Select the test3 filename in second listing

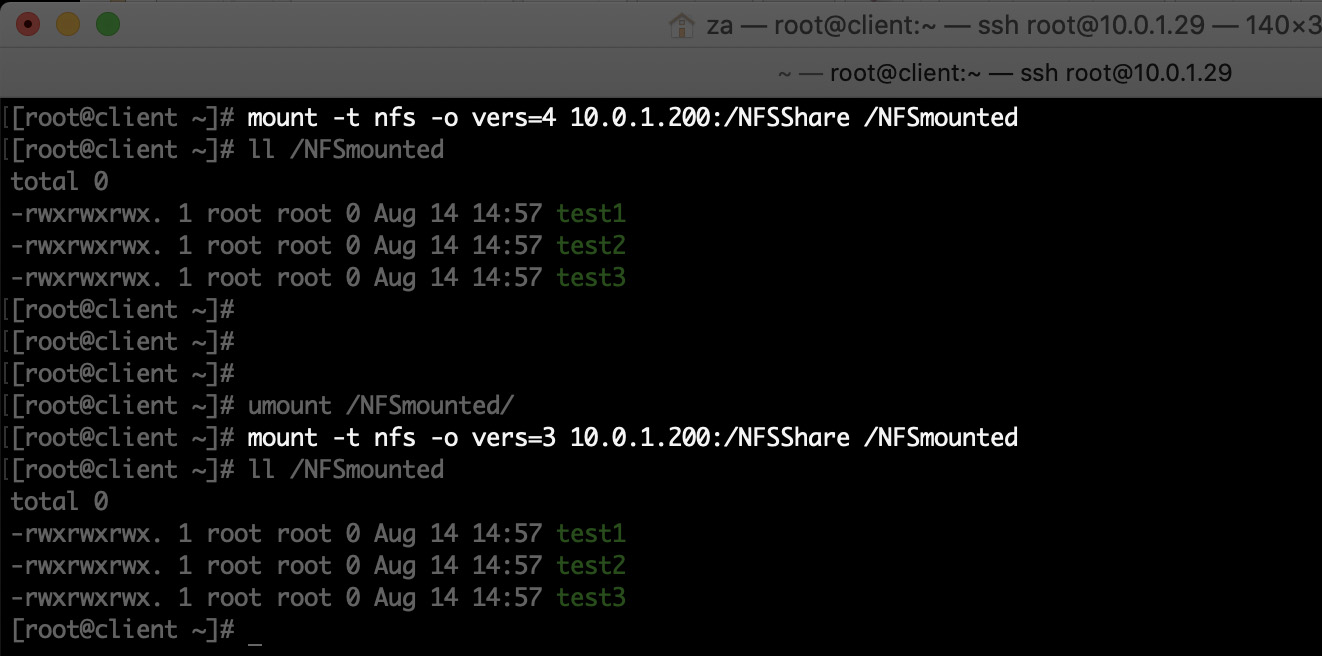coord(590,597)
